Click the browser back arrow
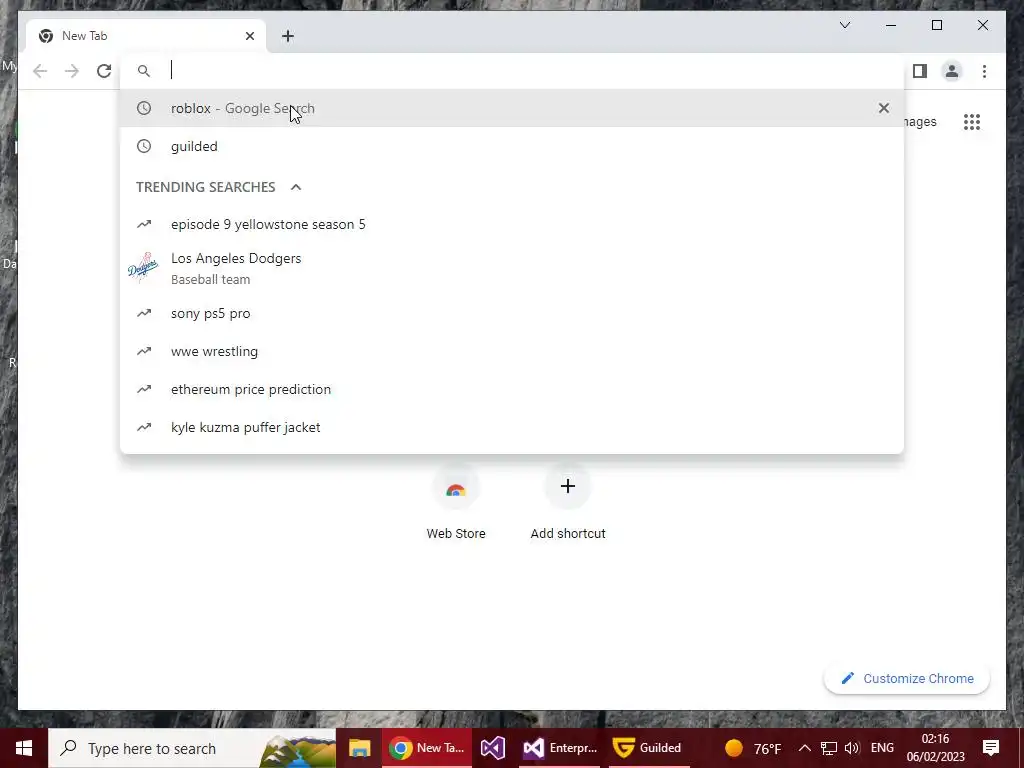 [40, 71]
